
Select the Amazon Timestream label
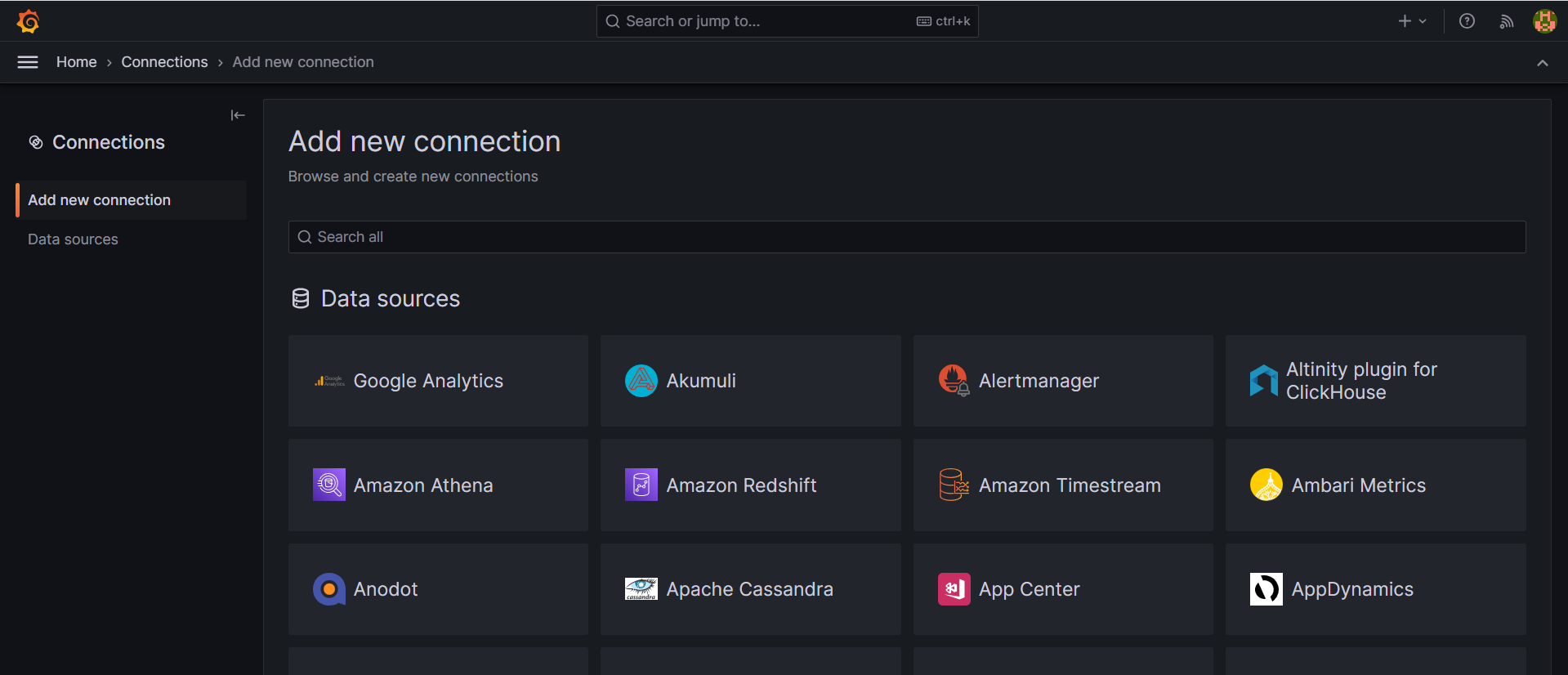coord(1070,485)
